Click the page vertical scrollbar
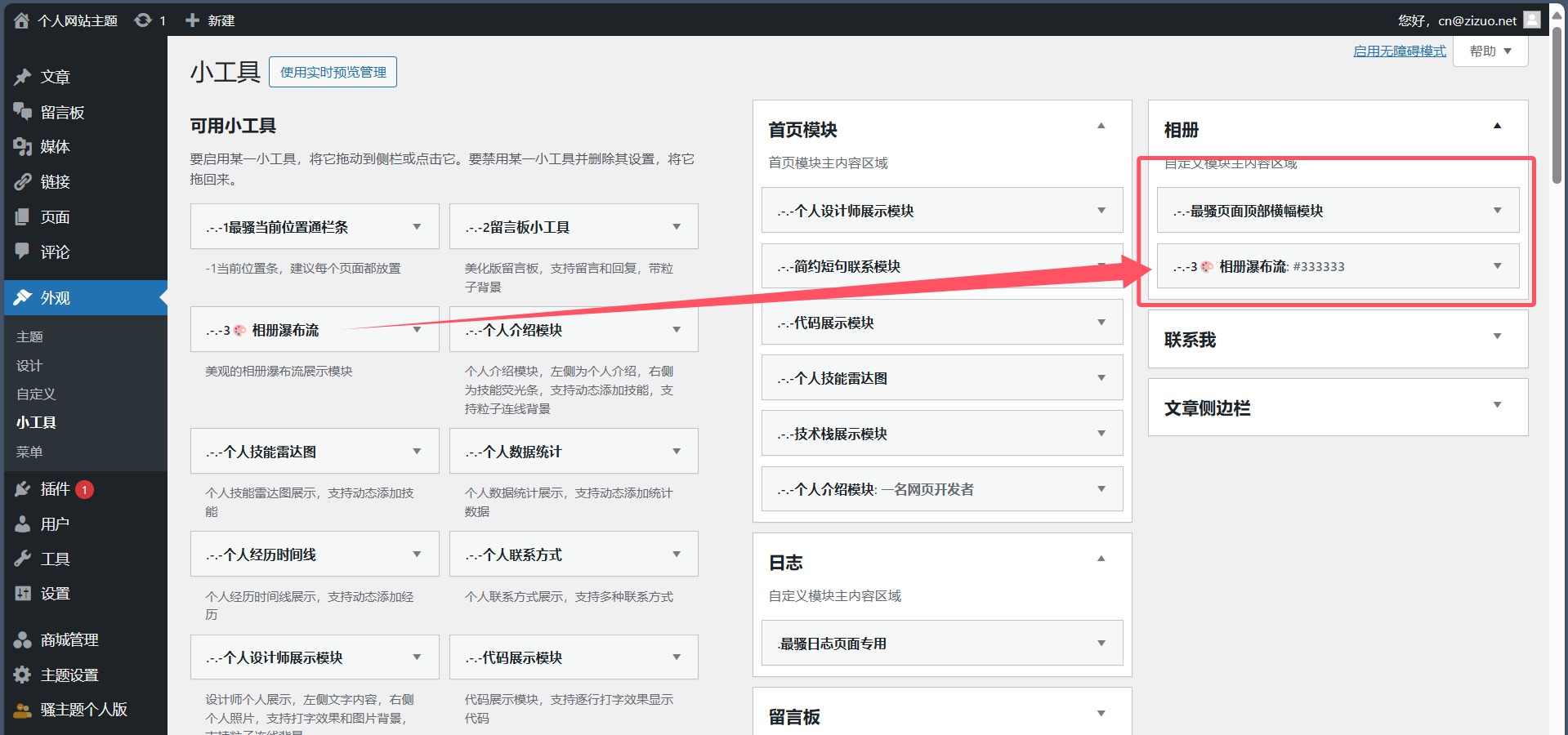 1557,106
